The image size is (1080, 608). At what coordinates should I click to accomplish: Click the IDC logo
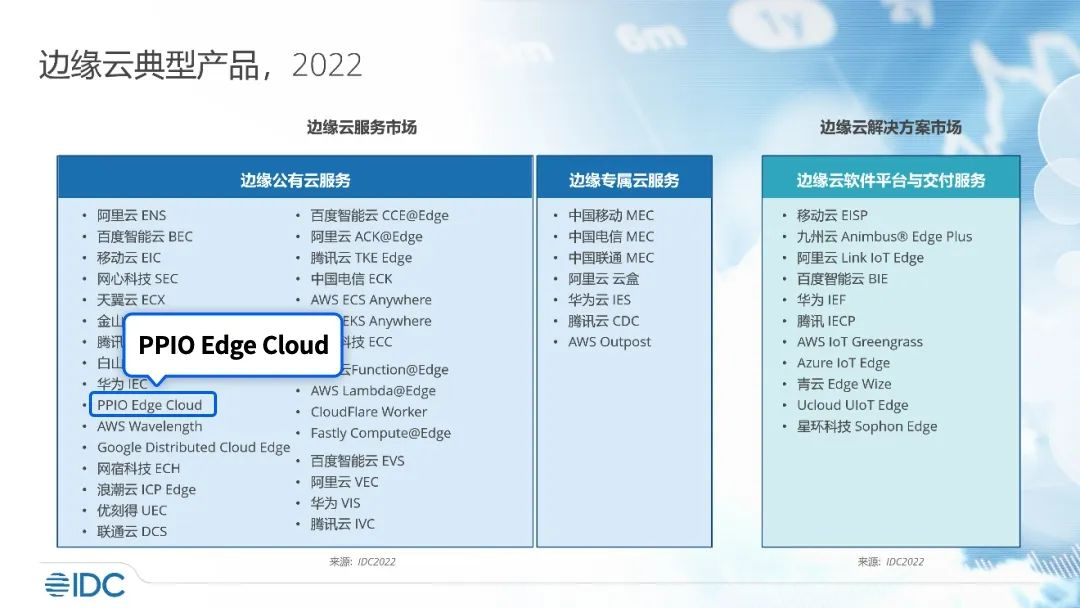tap(85, 585)
